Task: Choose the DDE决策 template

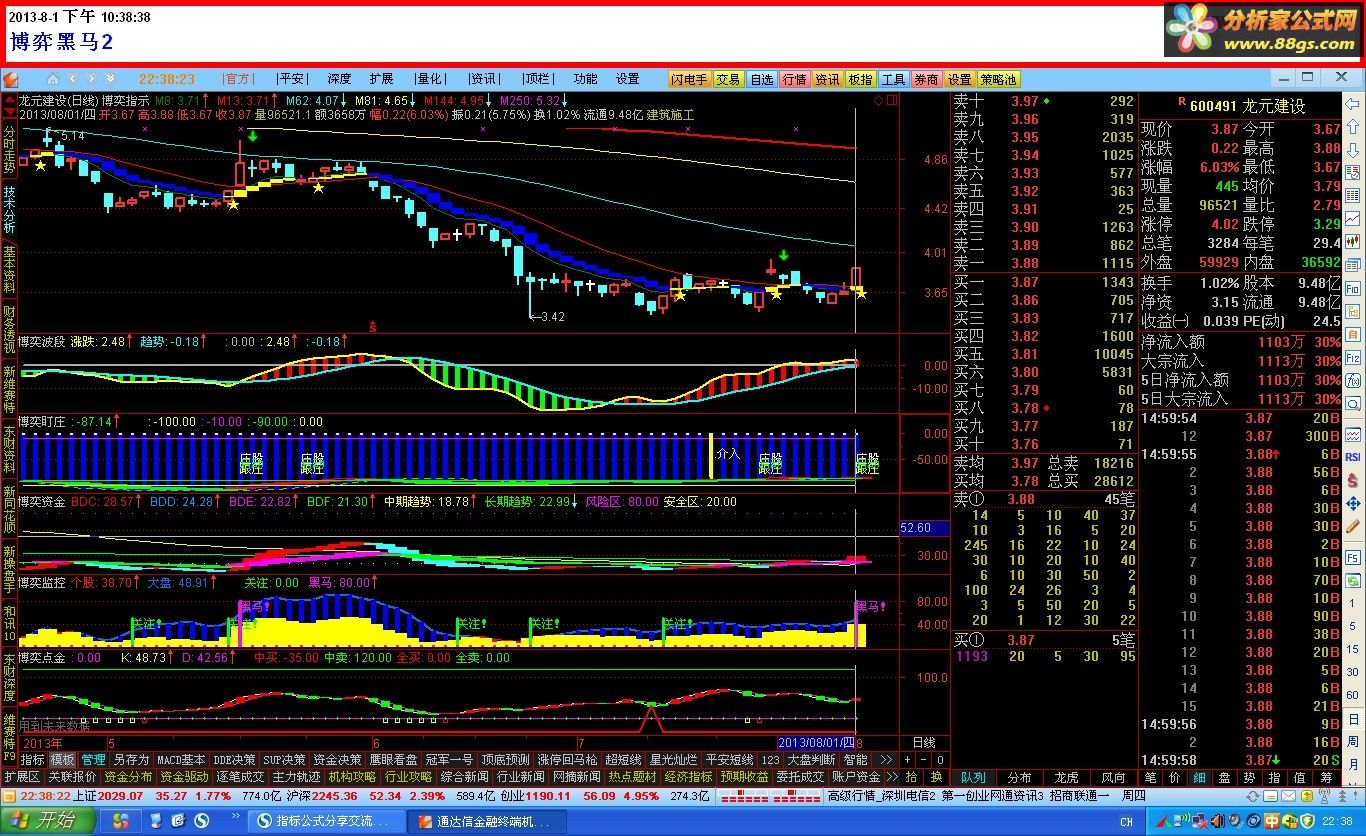Action: (235, 760)
